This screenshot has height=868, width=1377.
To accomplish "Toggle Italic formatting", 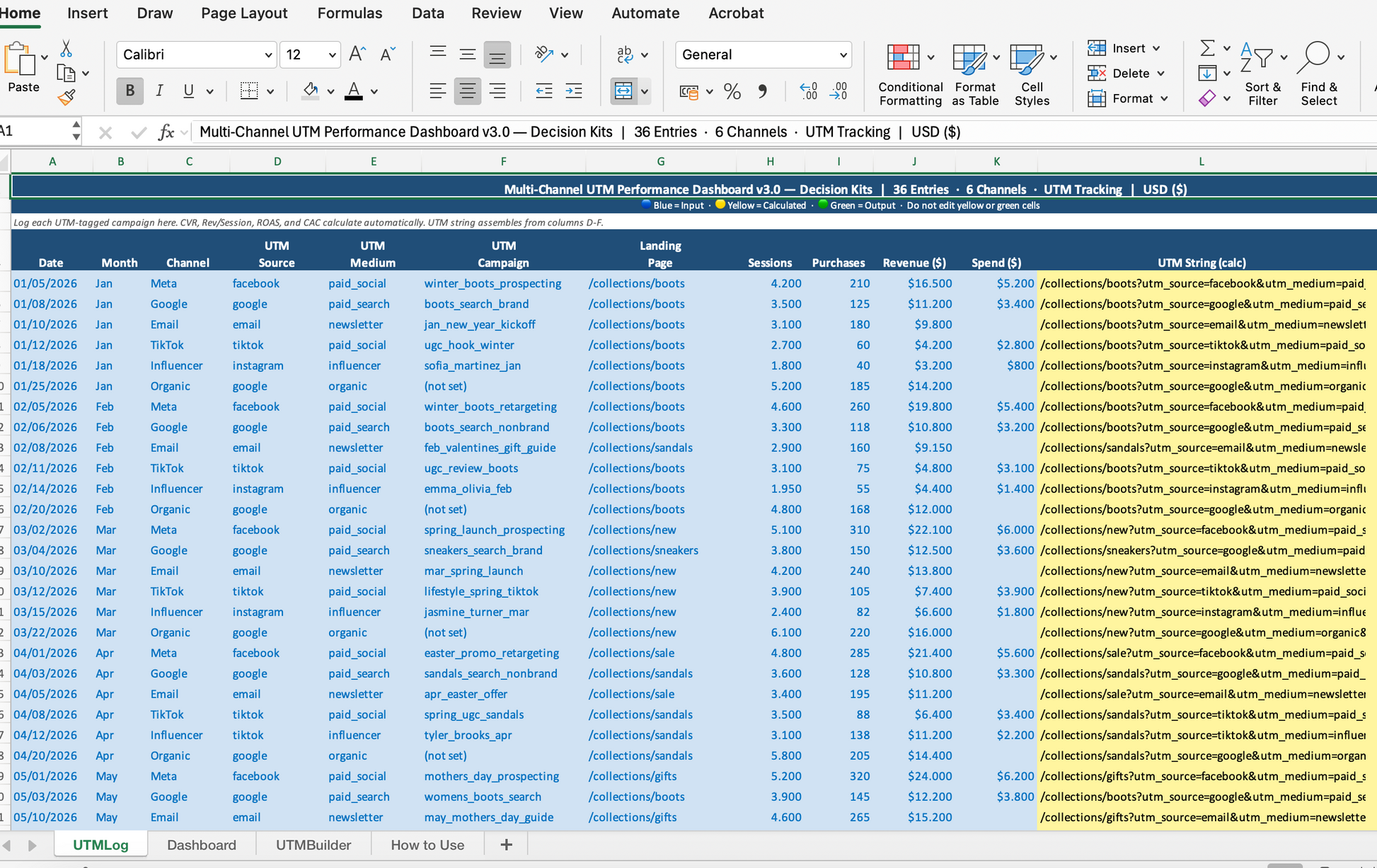I will [159, 91].
